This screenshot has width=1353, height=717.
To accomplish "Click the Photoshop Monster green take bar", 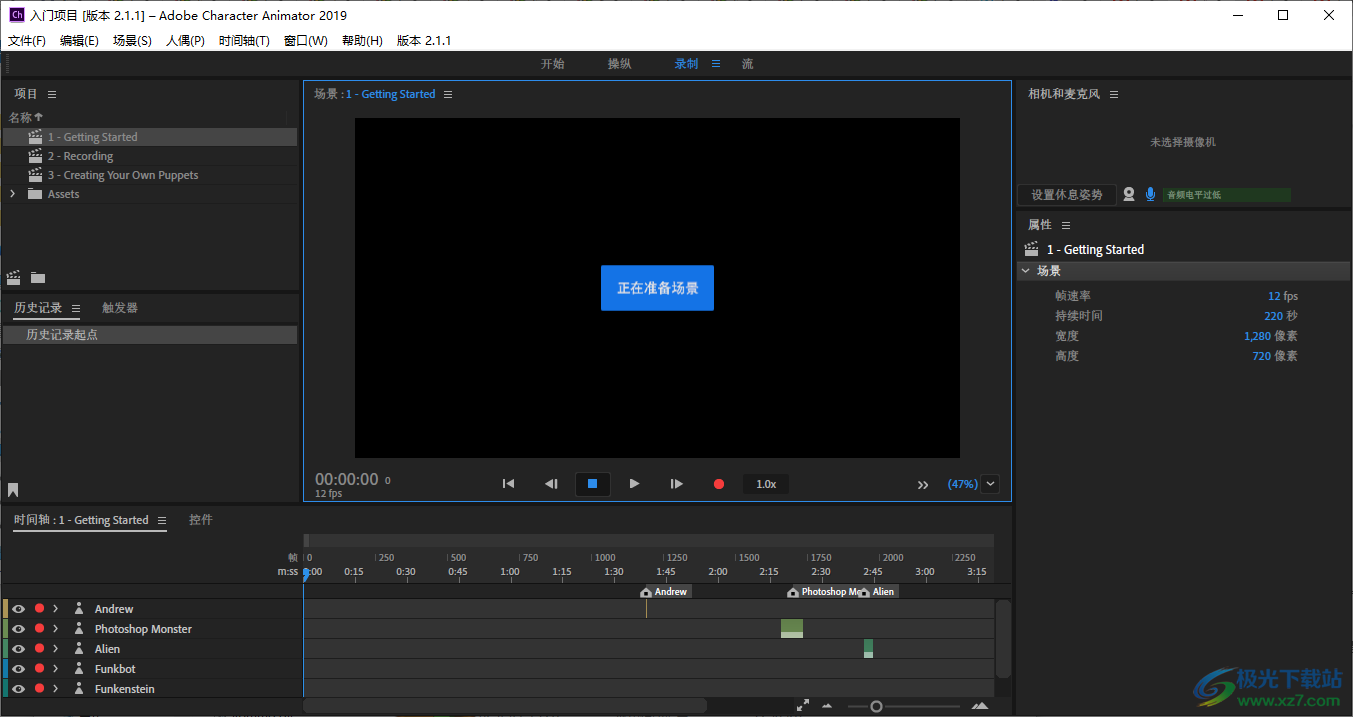I will [x=792, y=628].
